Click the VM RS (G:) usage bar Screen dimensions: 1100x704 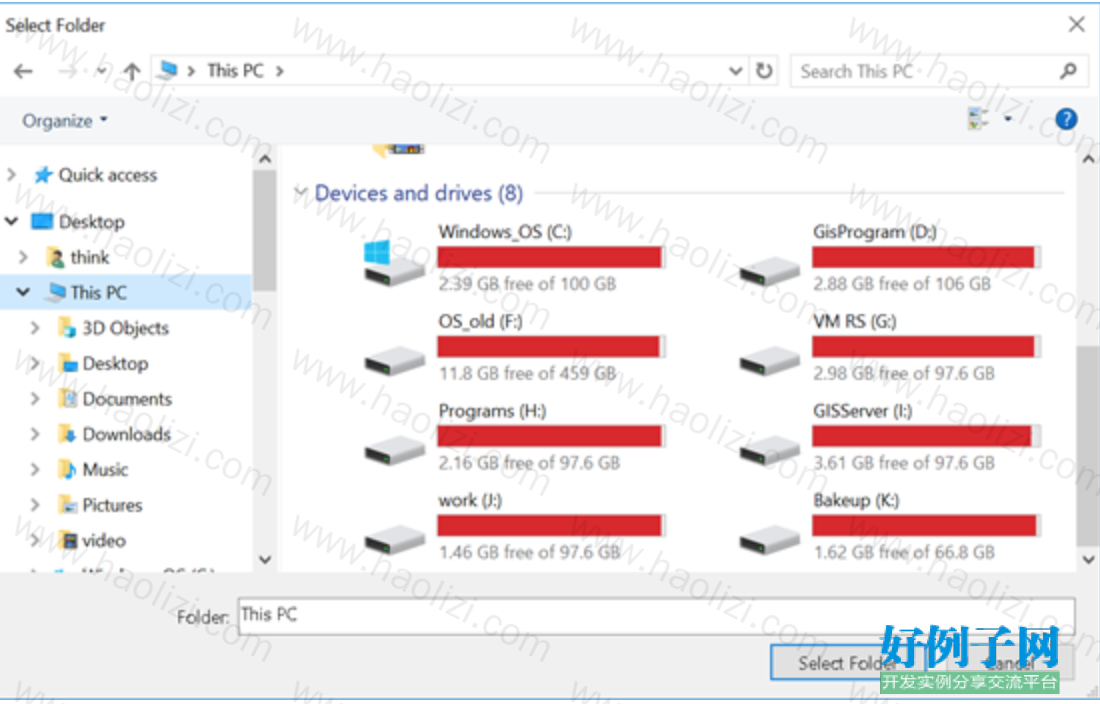click(x=925, y=346)
